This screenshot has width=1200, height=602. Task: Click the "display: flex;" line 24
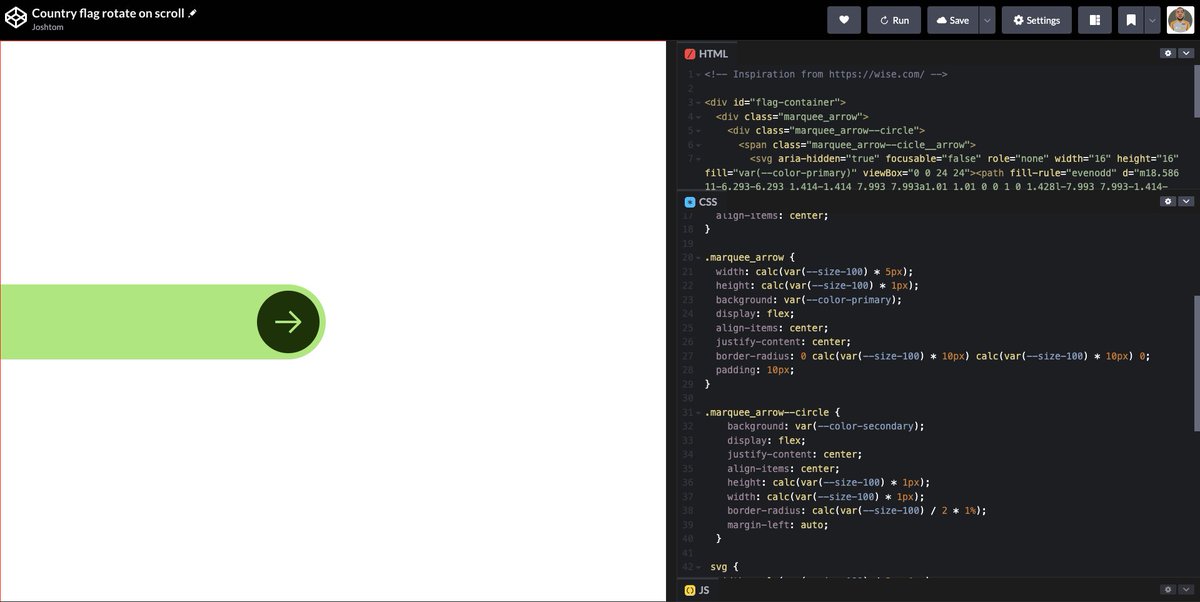(756, 314)
